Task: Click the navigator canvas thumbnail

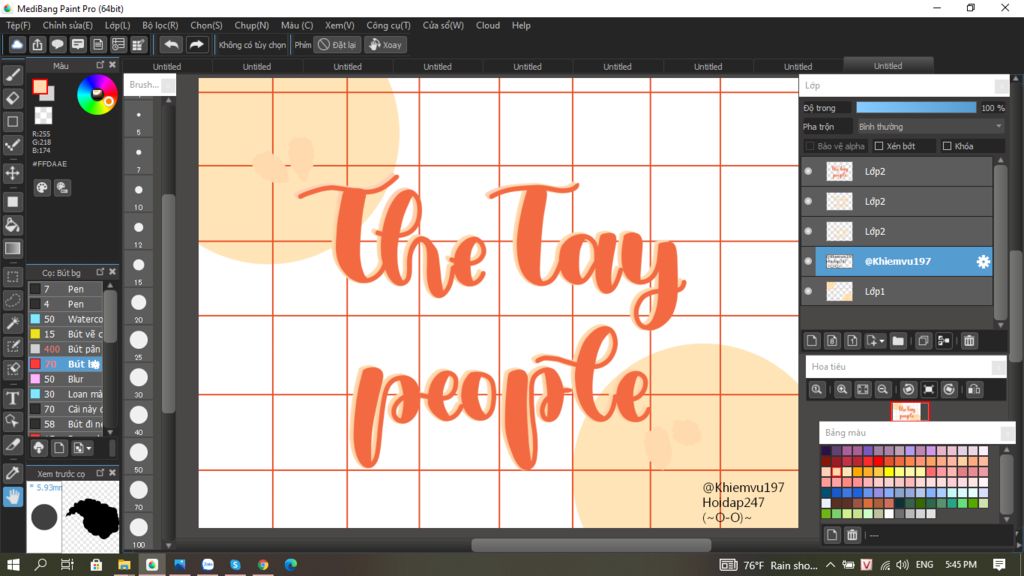Action: point(910,411)
